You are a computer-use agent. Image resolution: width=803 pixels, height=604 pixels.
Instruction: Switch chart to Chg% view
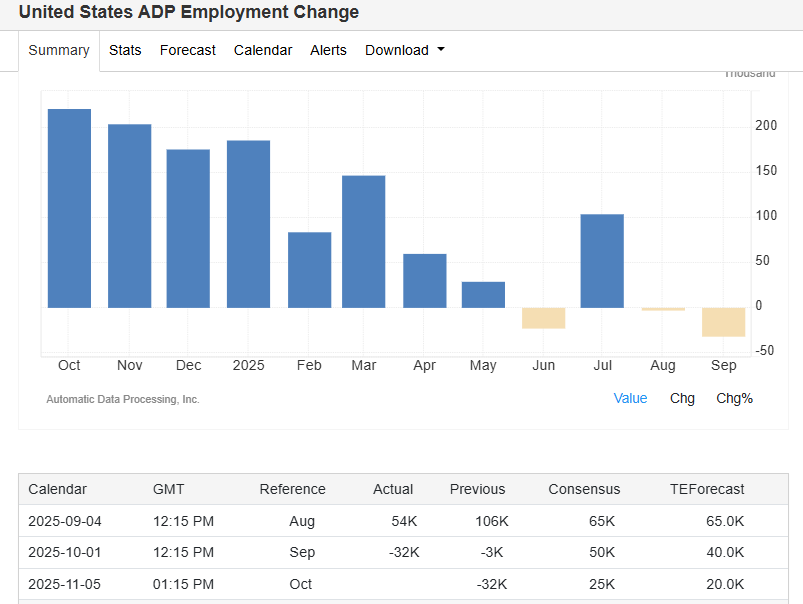[734, 398]
